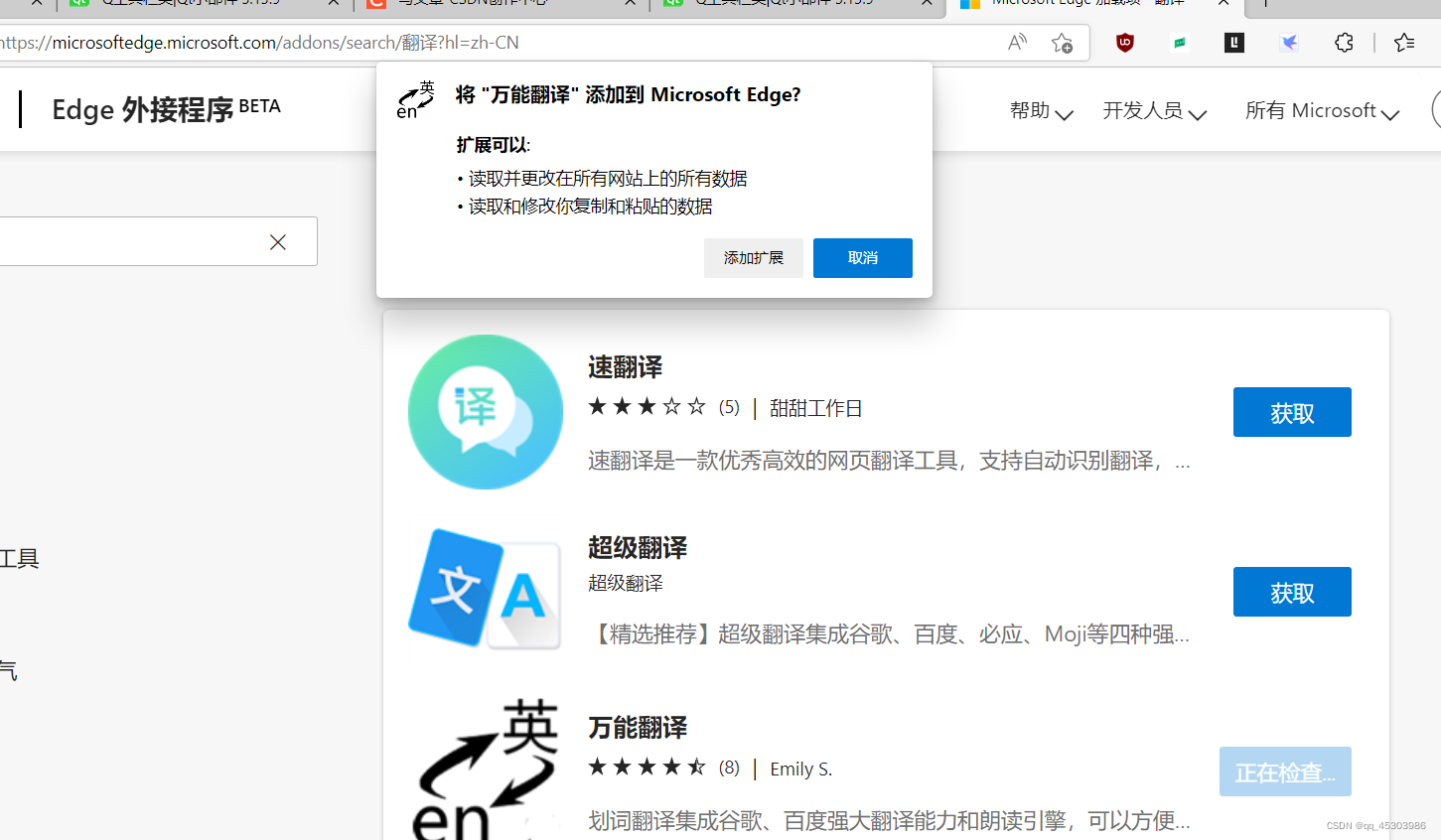
Task: Click the (5) review count for 速翻译
Action: click(x=729, y=407)
